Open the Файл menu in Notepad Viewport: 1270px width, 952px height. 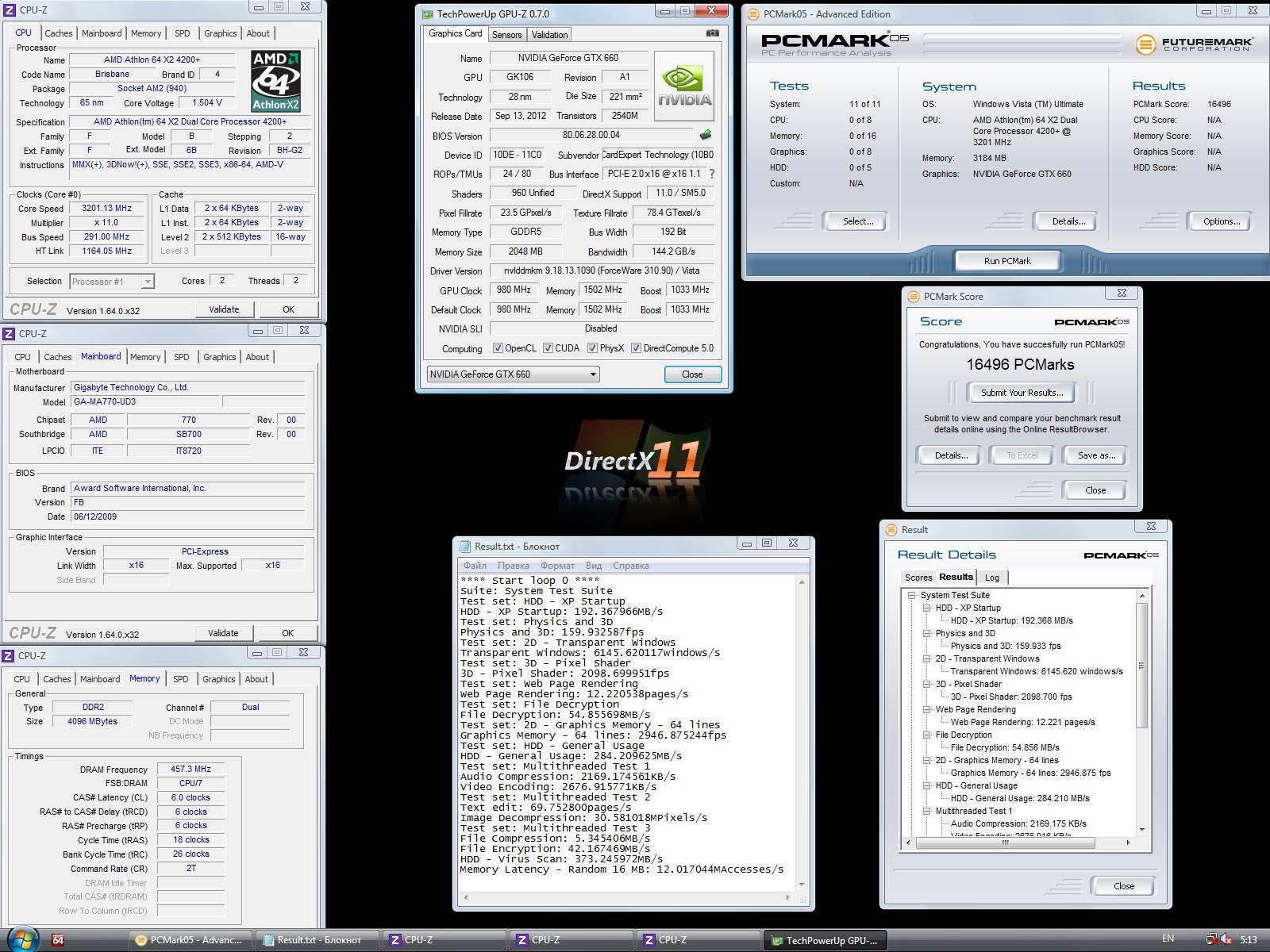coord(475,566)
